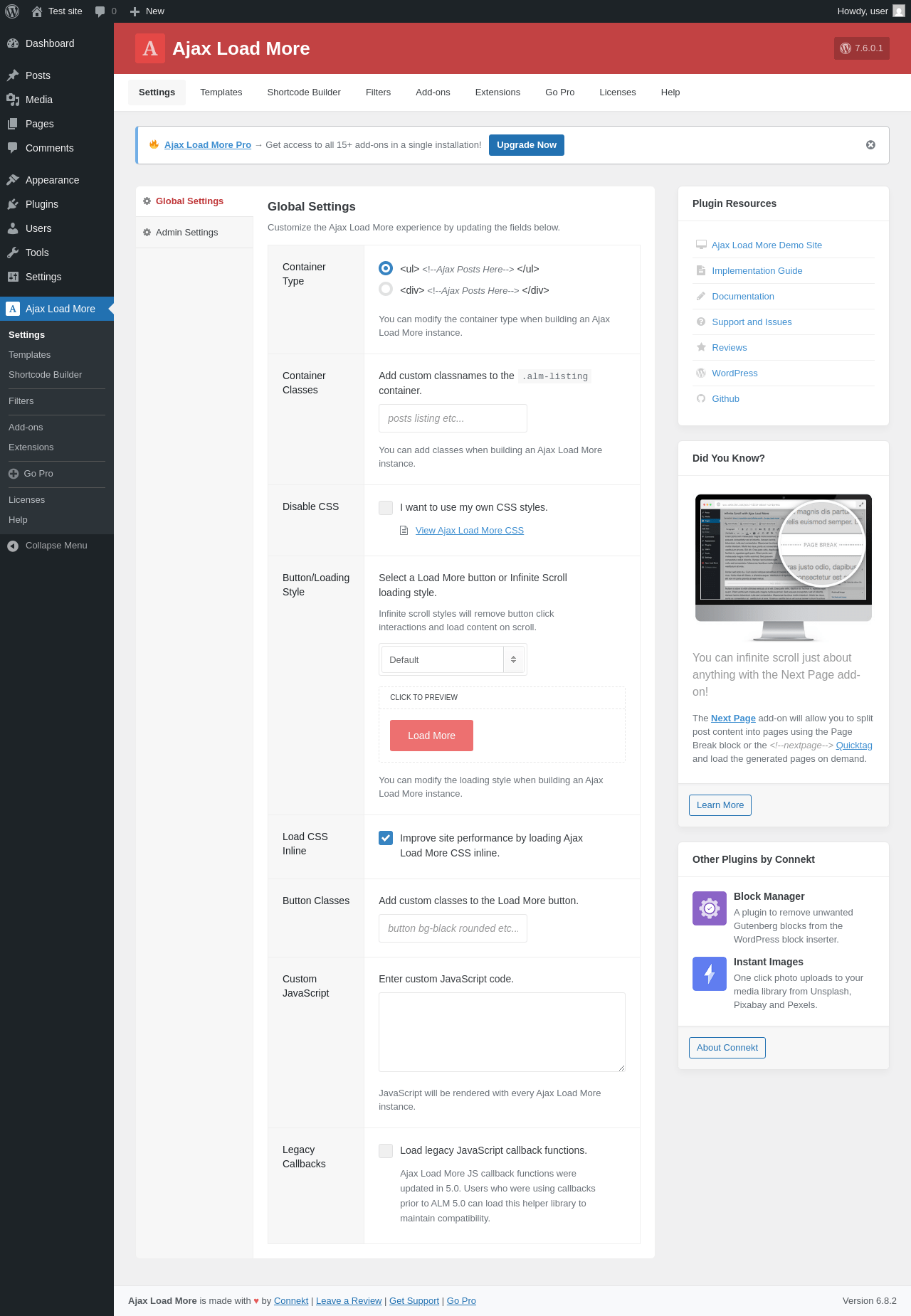911x1316 pixels.
Task: Click the Collapse Menu arrow icon
Action: click(13, 546)
